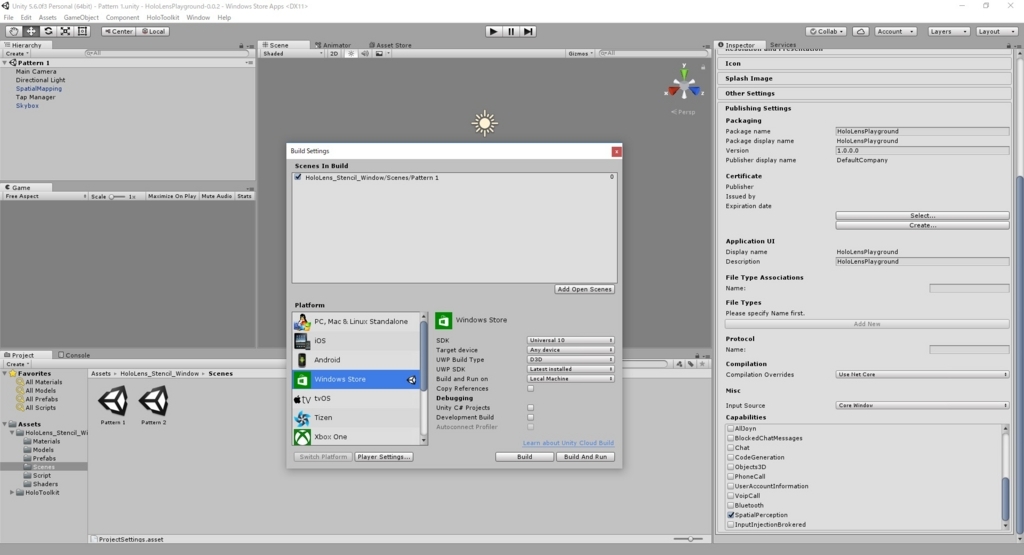Open UWP SDK Latest installed dropdown
Image resolution: width=1024 pixels, height=555 pixels.
pyautogui.click(x=570, y=369)
